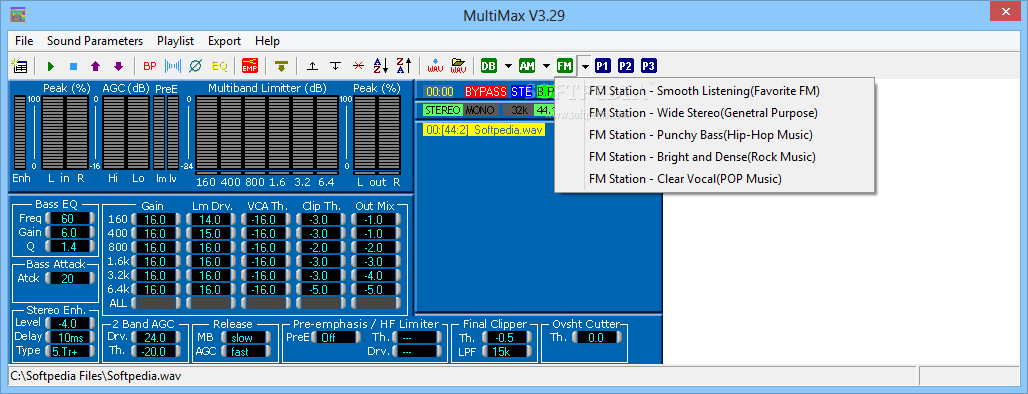This screenshot has height=394, width=1028.
Task: Click the Final Clipper LPF value 15k
Action: tap(507, 351)
